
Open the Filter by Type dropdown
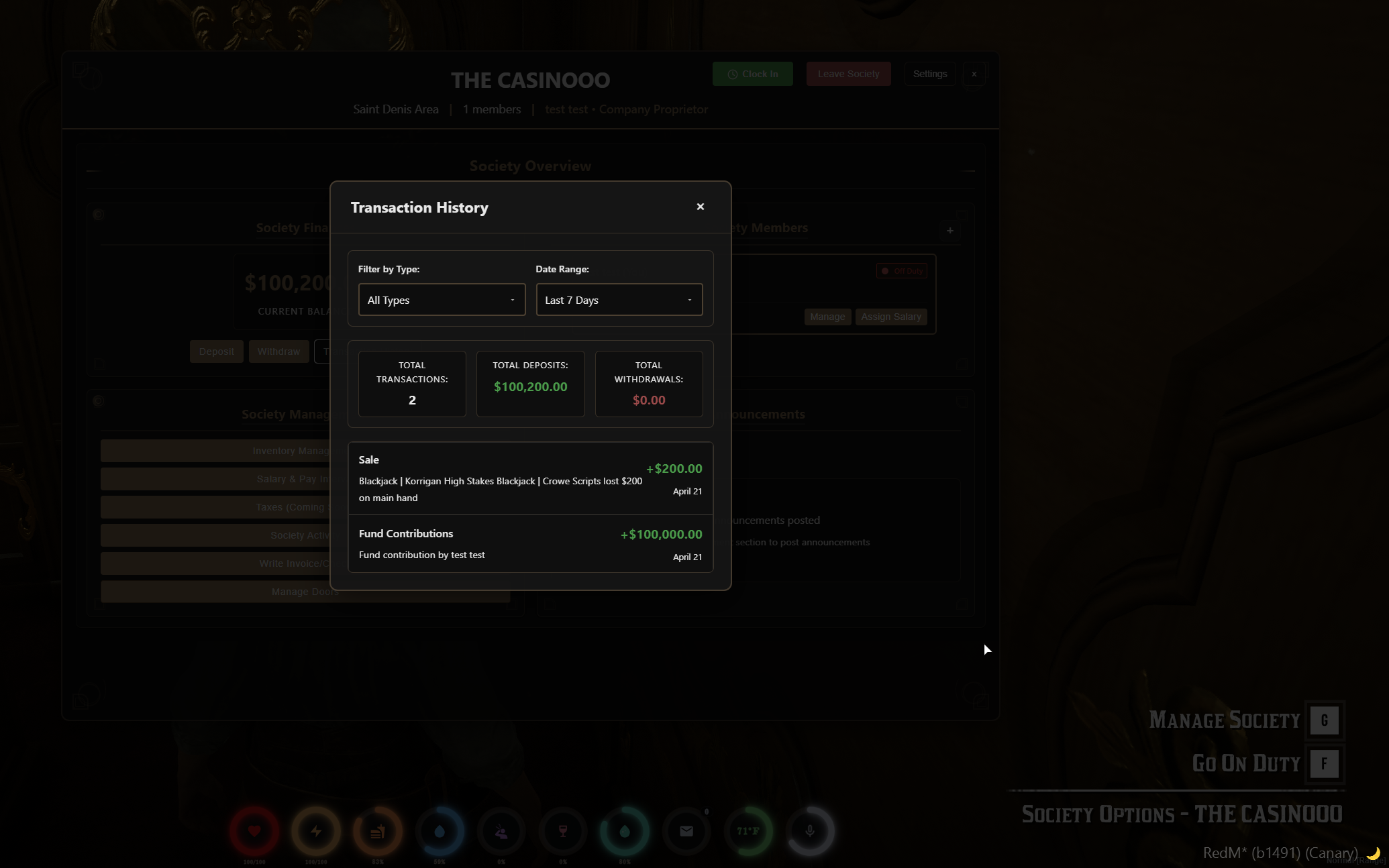(x=442, y=300)
